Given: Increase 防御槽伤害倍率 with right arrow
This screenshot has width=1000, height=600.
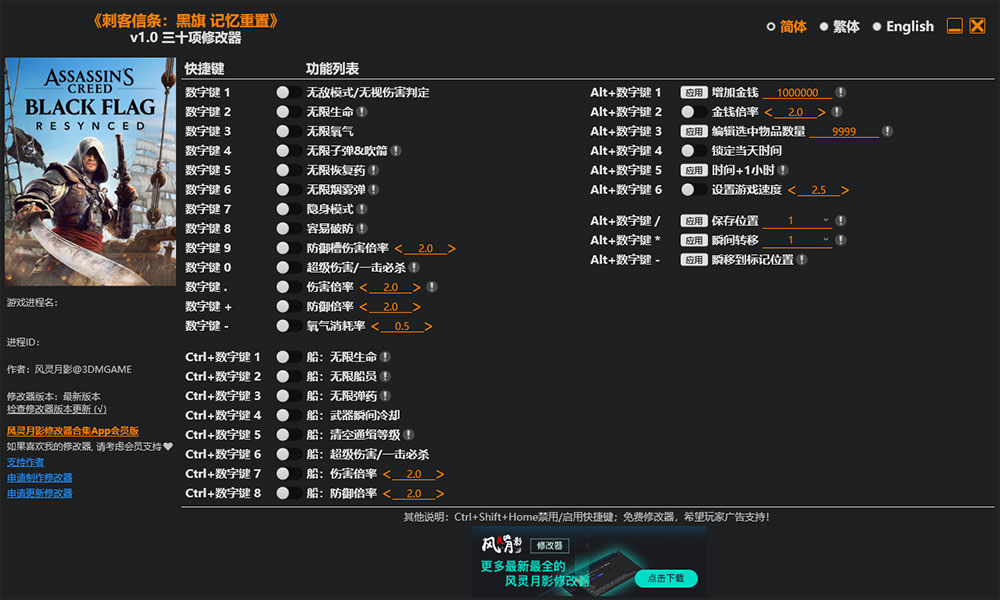Looking at the screenshot, I should 452,249.
